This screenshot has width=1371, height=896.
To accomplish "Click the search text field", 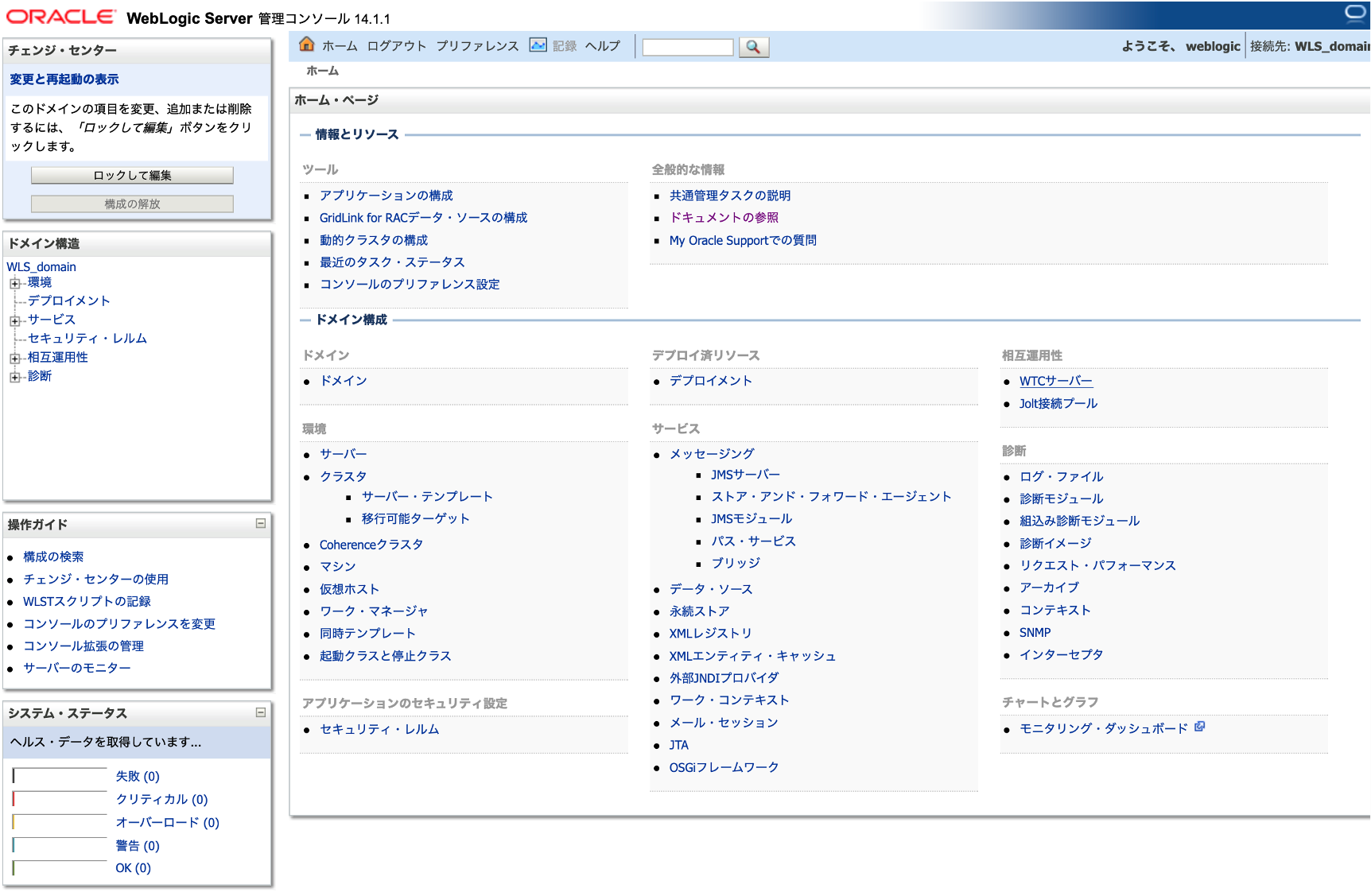I will pos(688,47).
